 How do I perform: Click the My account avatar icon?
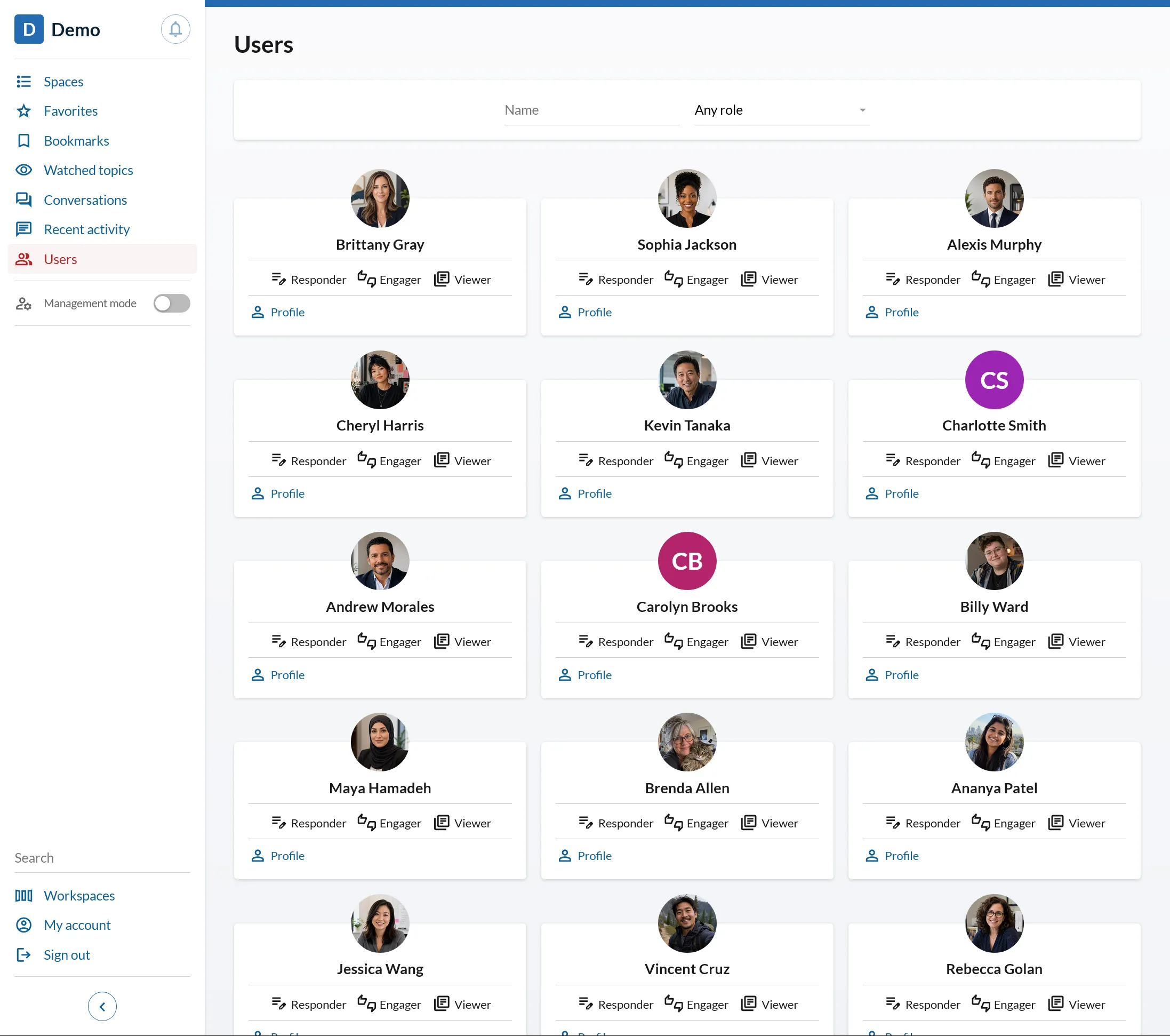23,925
